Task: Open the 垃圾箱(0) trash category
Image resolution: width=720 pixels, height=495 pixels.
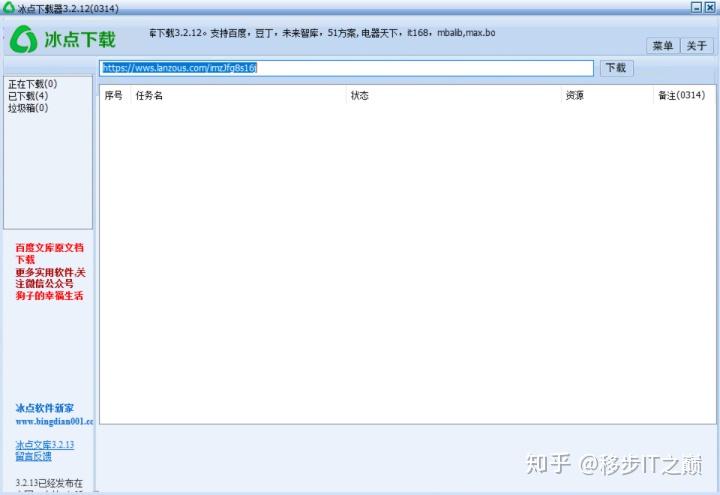Action: click(28, 108)
